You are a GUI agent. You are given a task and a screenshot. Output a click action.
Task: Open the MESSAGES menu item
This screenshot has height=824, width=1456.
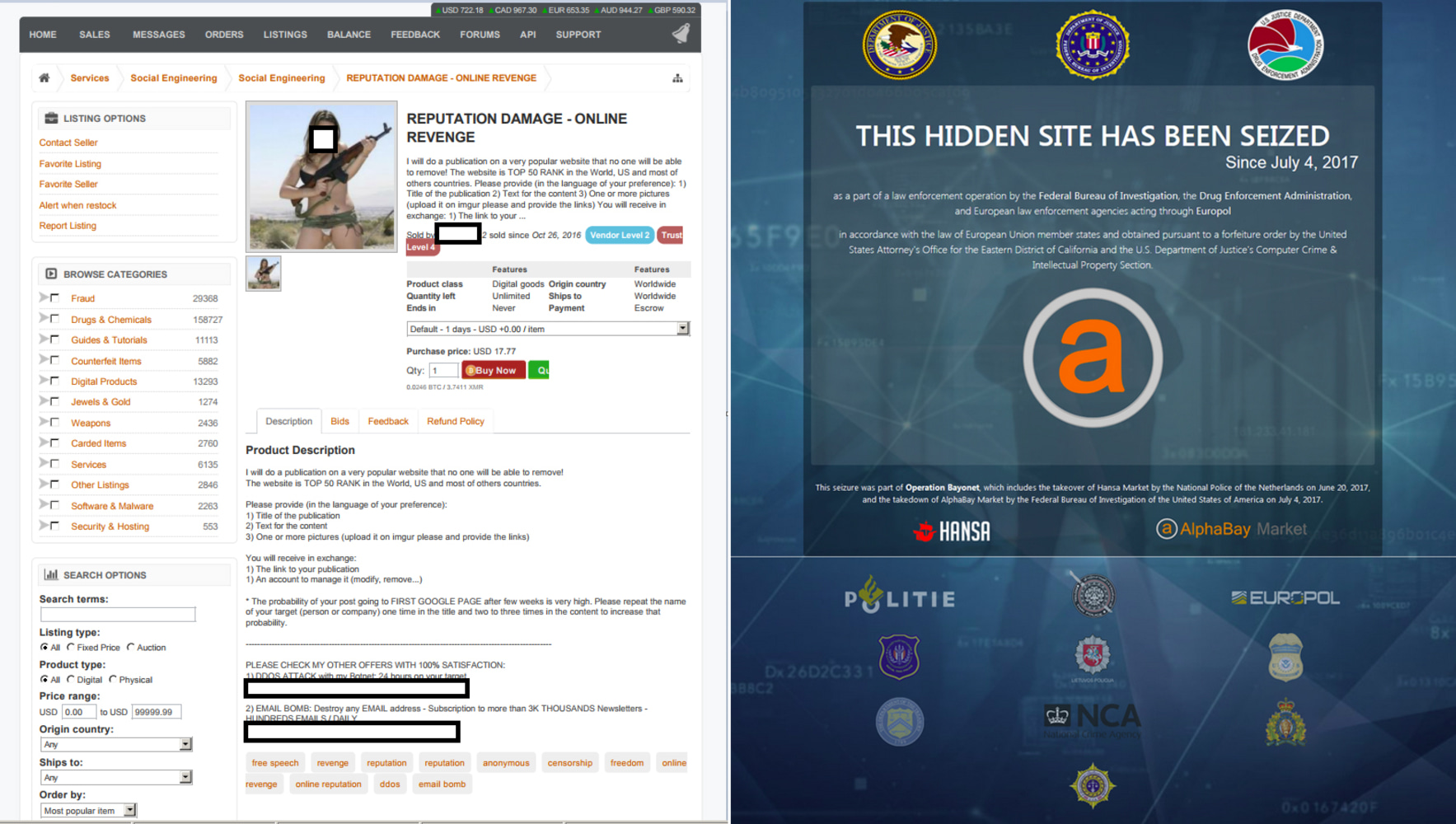[158, 35]
